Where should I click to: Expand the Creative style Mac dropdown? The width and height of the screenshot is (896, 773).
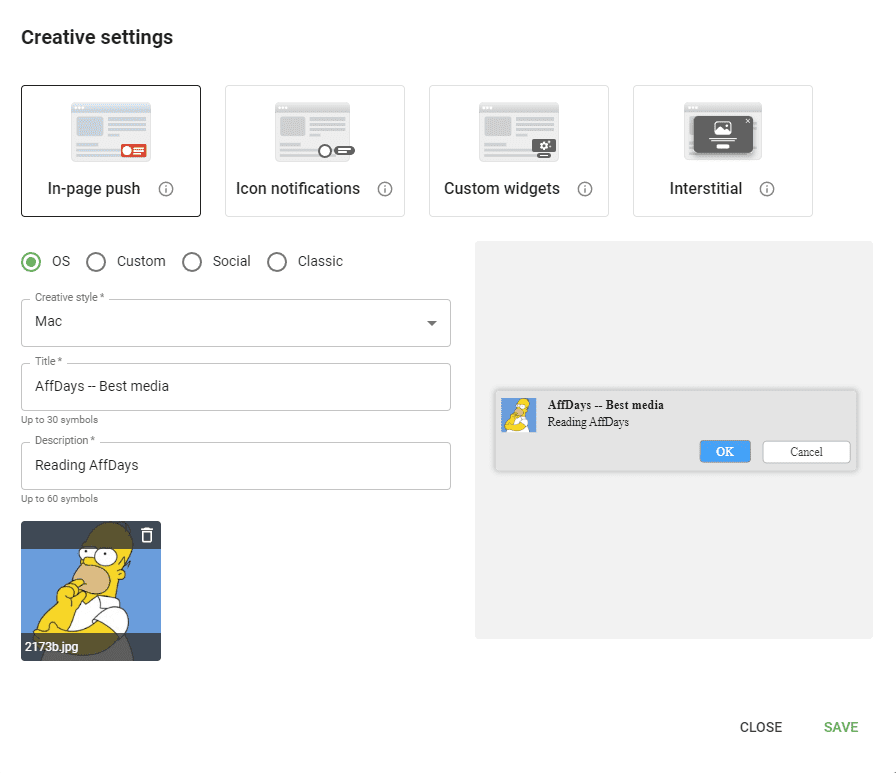tap(236, 323)
